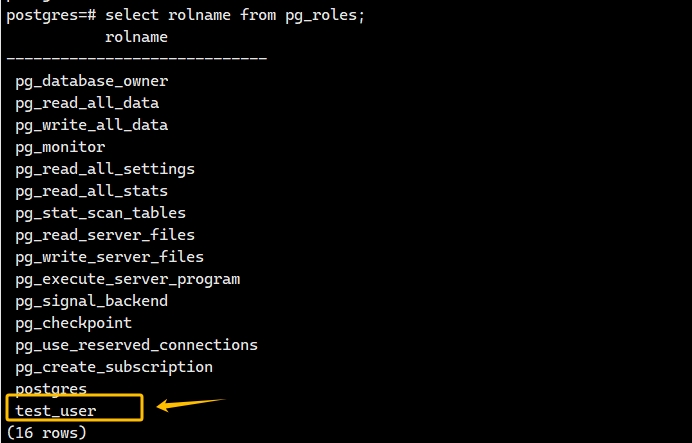
Task: Select the pg_use_reserved_connections role row
Action: click(x=136, y=345)
